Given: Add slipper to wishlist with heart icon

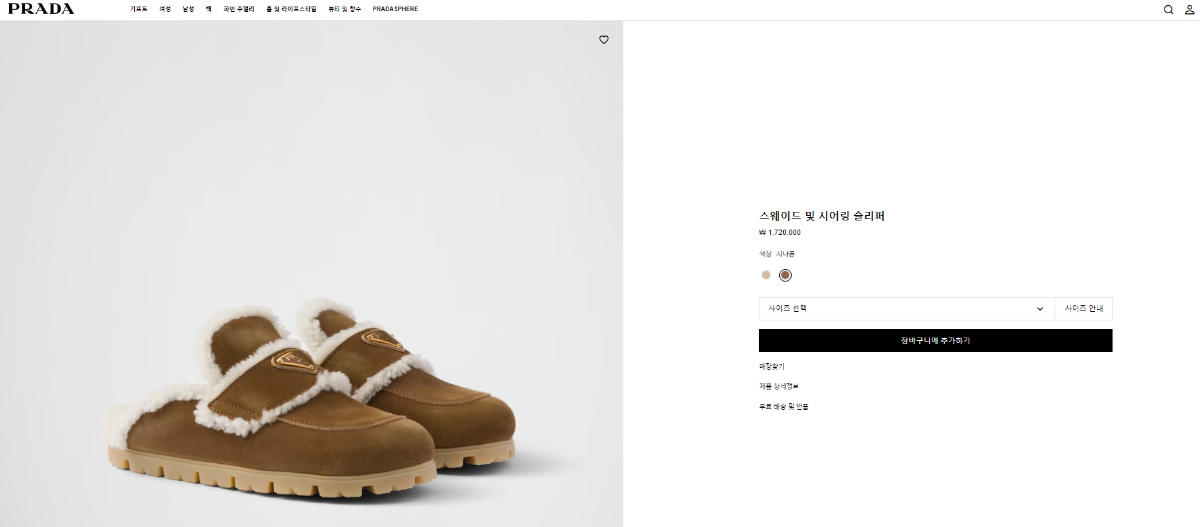Looking at the screenshot, I should point(604,40).
